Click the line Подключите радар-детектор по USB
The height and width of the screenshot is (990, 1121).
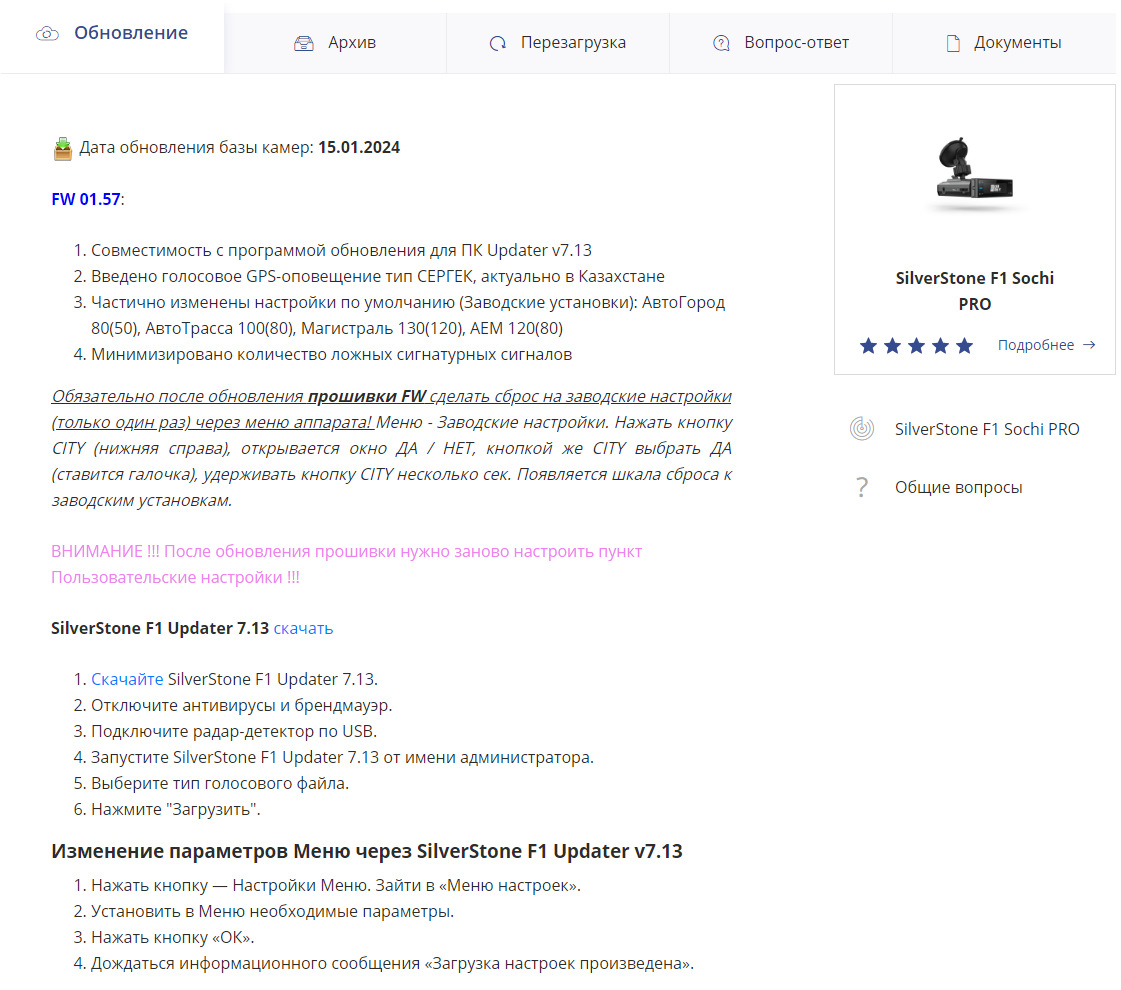coord(234,731)
